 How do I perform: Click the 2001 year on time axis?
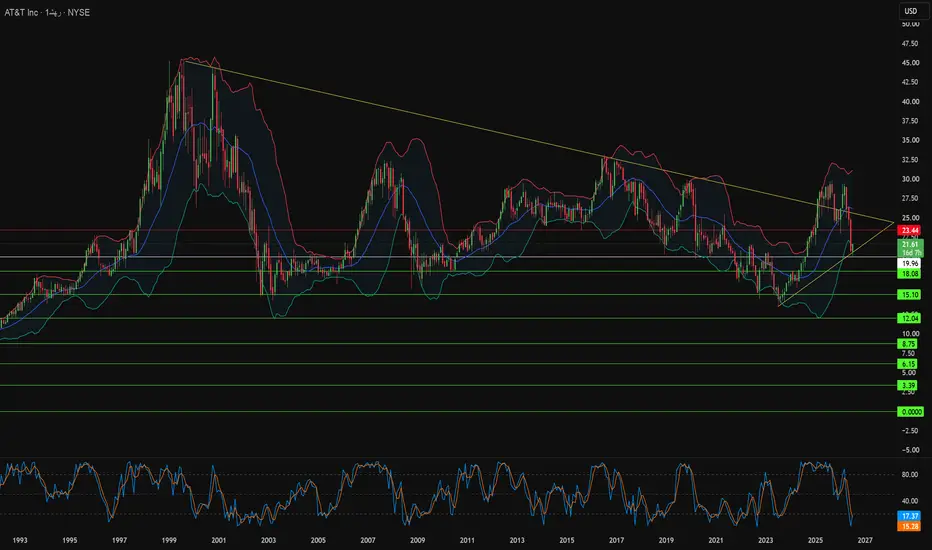(219, 540)
